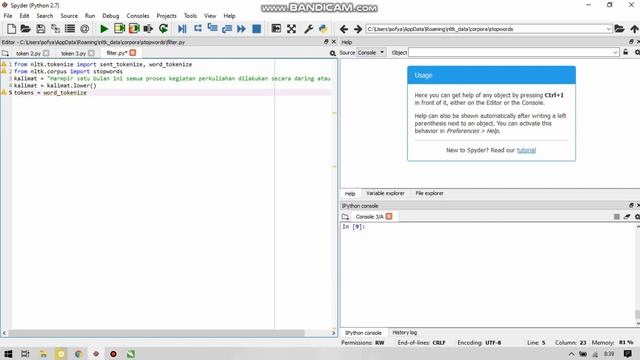Open PYTHONPATH manager icon
640x360 pixels.
coord(323,29)
